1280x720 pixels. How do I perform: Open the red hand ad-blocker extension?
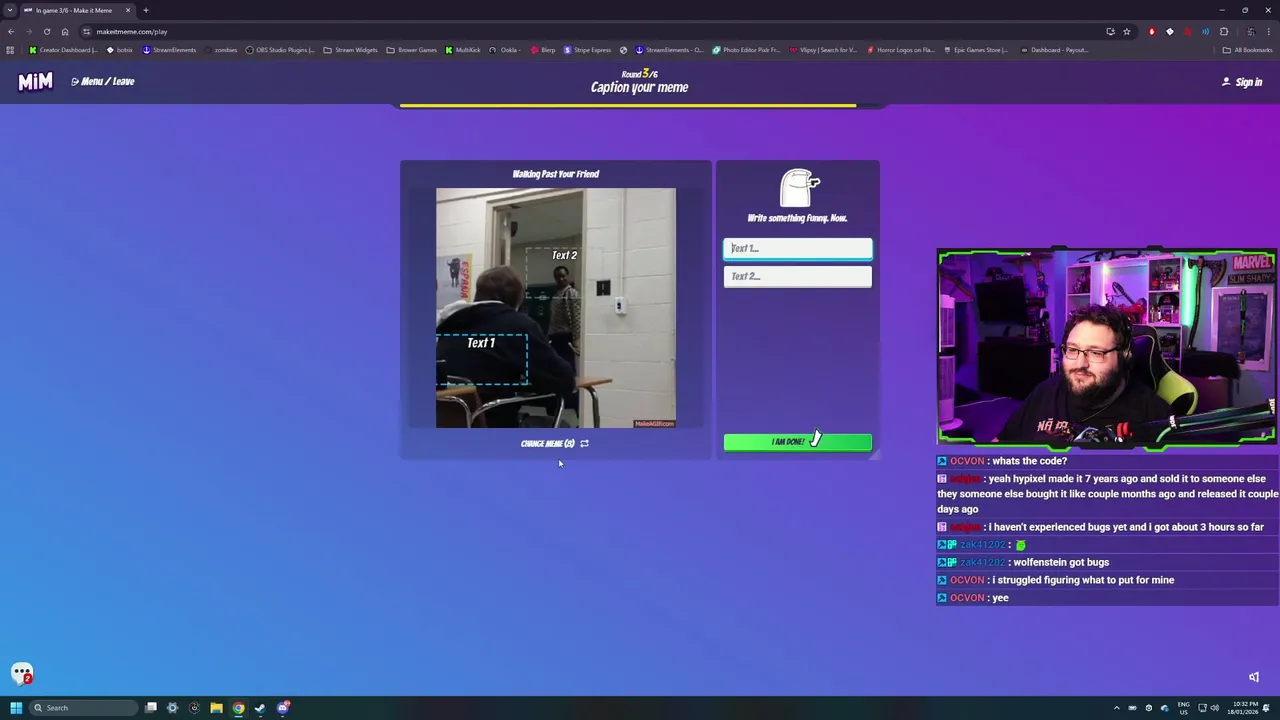(1151, 31)
